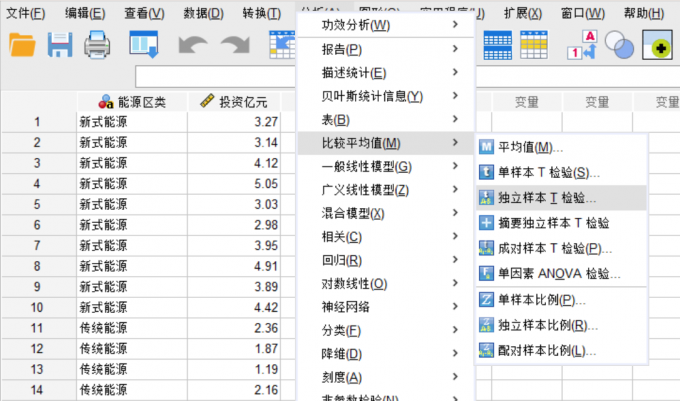Viewport: 680px width, 401px height.
Task: Click the overlapping circles toolbar icon
Action: [619, 45]
